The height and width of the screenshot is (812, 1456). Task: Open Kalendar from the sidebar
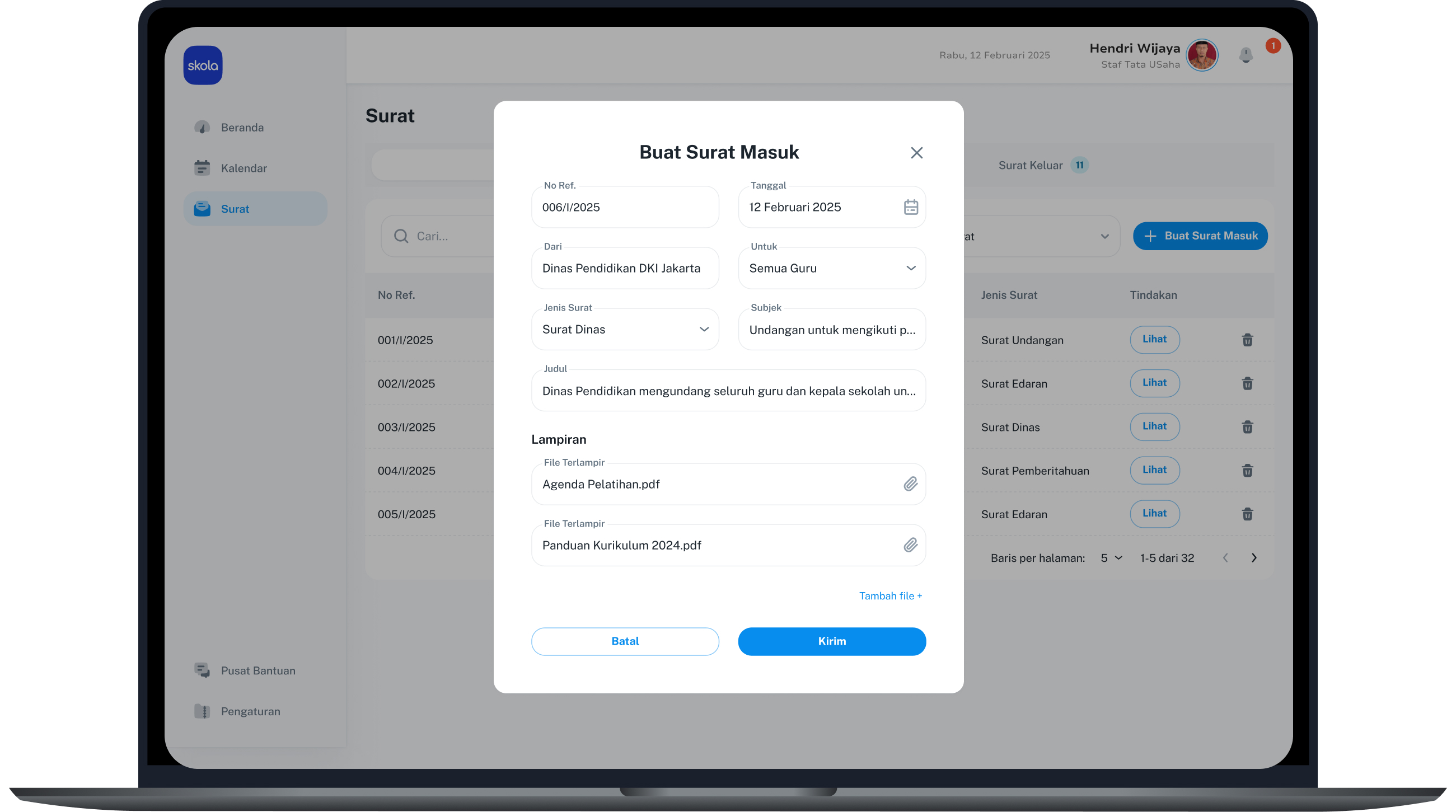point(243,168)
